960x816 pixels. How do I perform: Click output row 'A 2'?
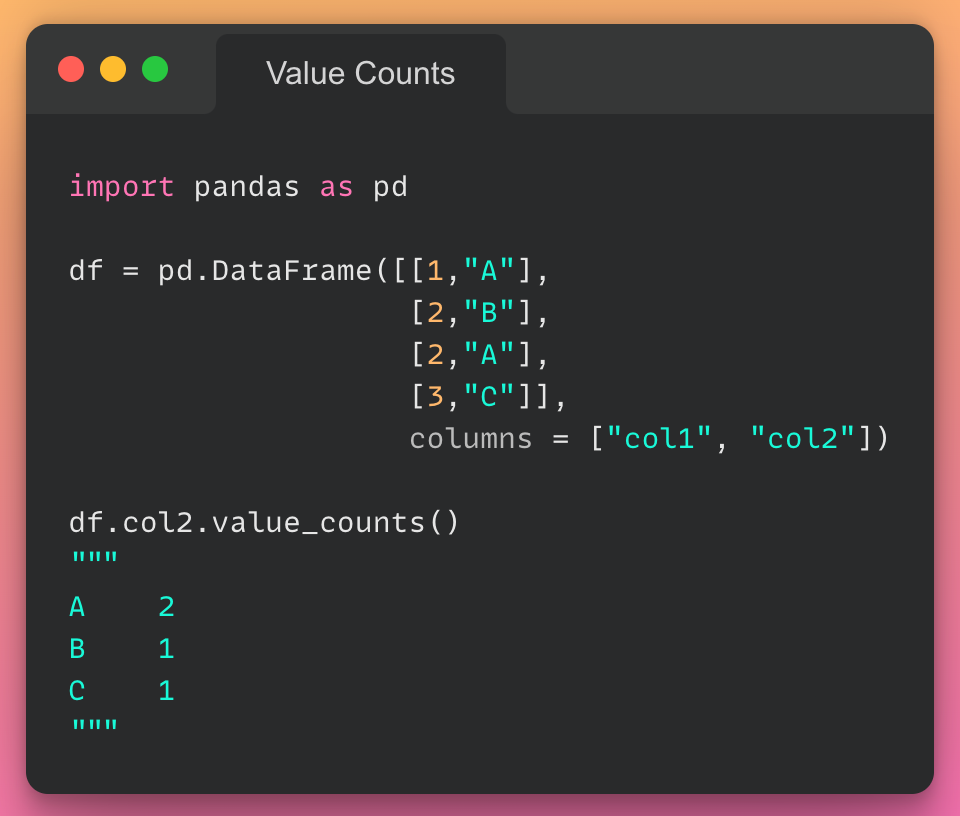(122, 607)
